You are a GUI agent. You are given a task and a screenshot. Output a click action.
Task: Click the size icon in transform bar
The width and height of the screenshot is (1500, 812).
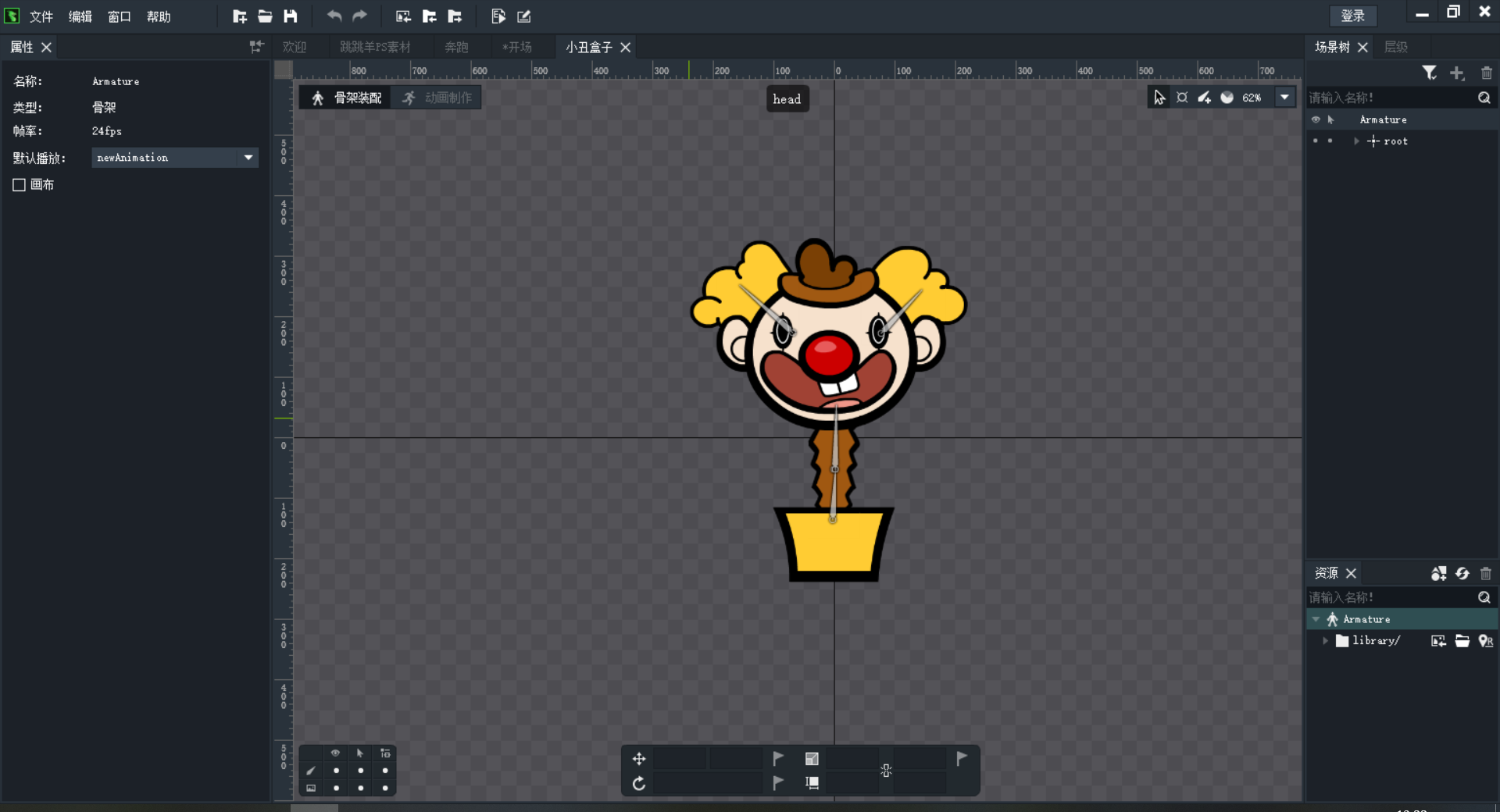click(x=812, y=783)
